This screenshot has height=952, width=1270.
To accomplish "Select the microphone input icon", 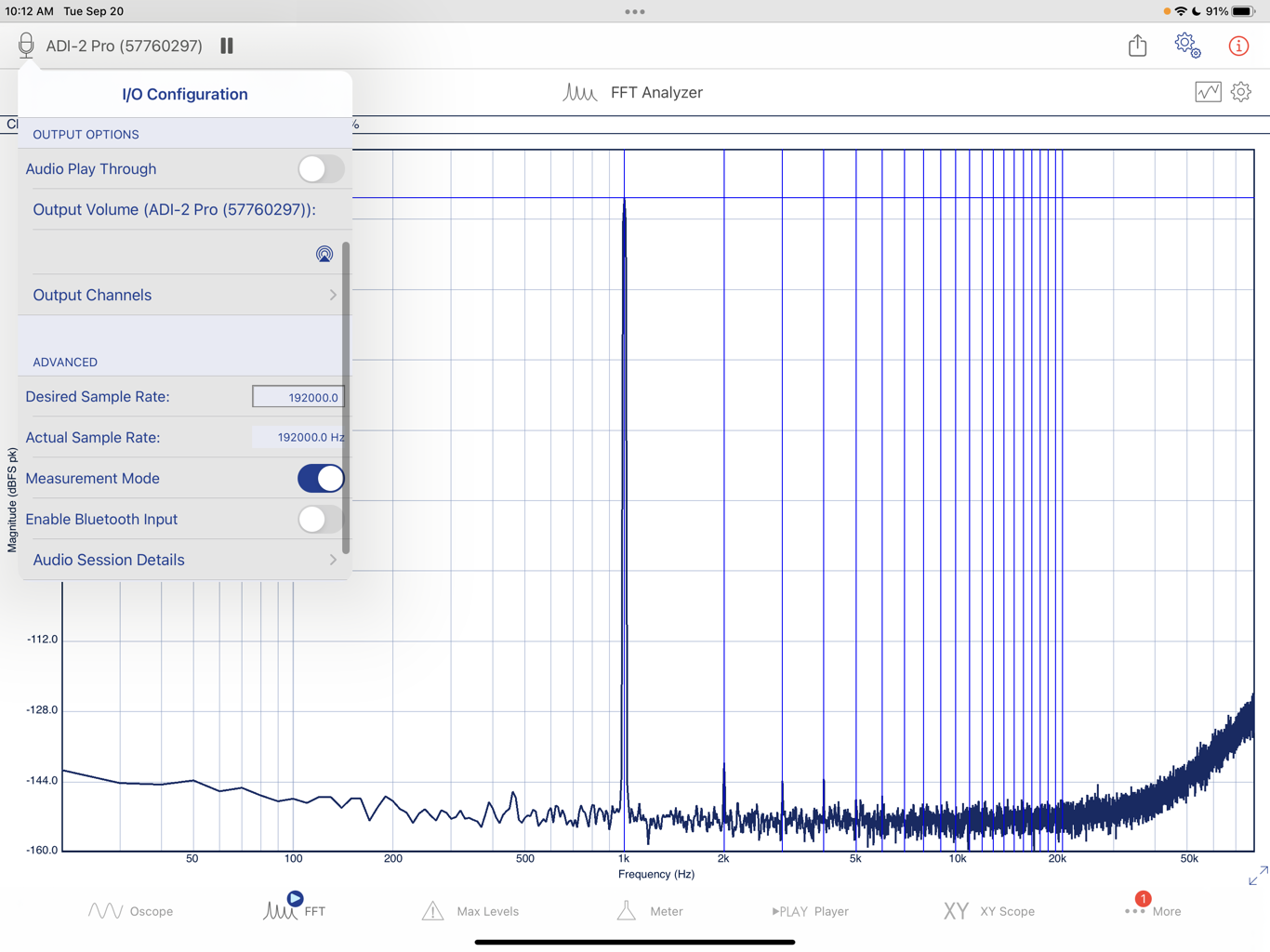I will 26,44.
